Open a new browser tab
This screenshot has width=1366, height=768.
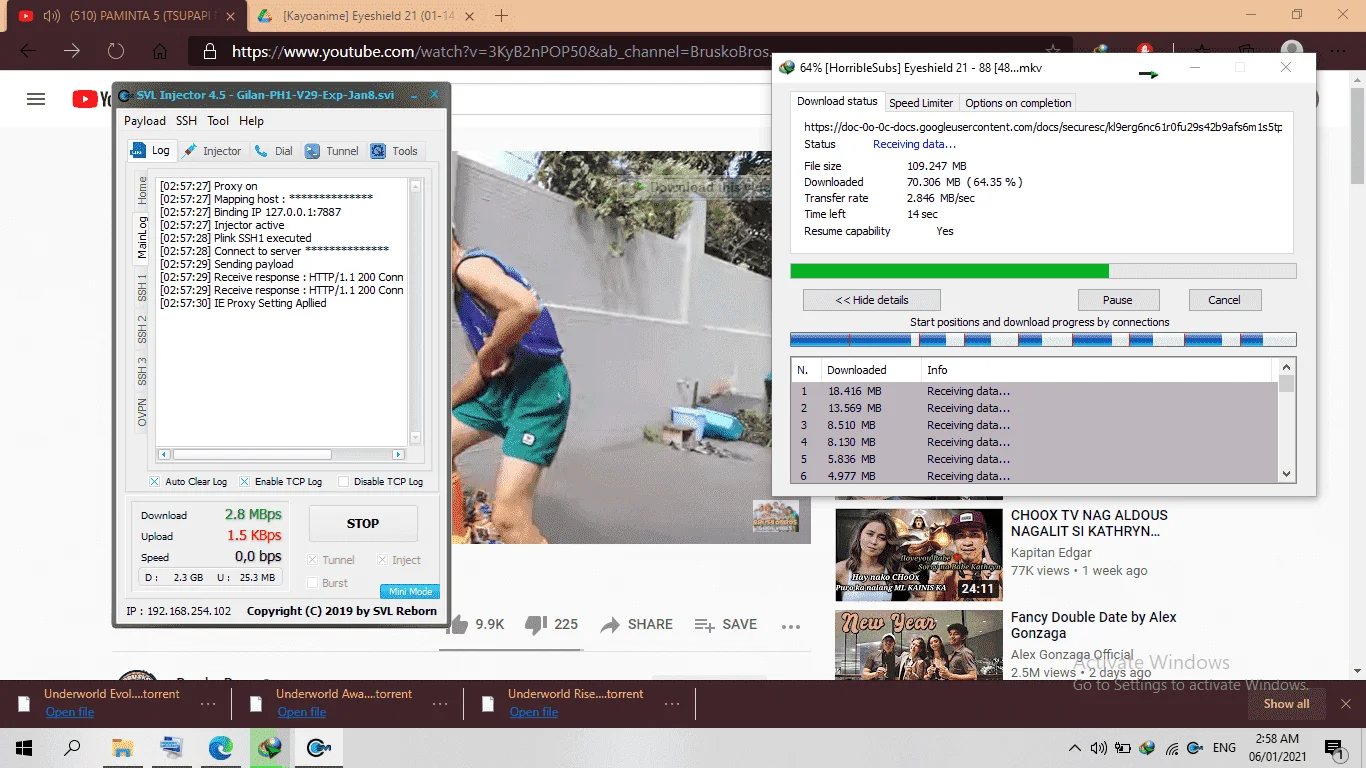pyautogui.click(x=502, y=16)
